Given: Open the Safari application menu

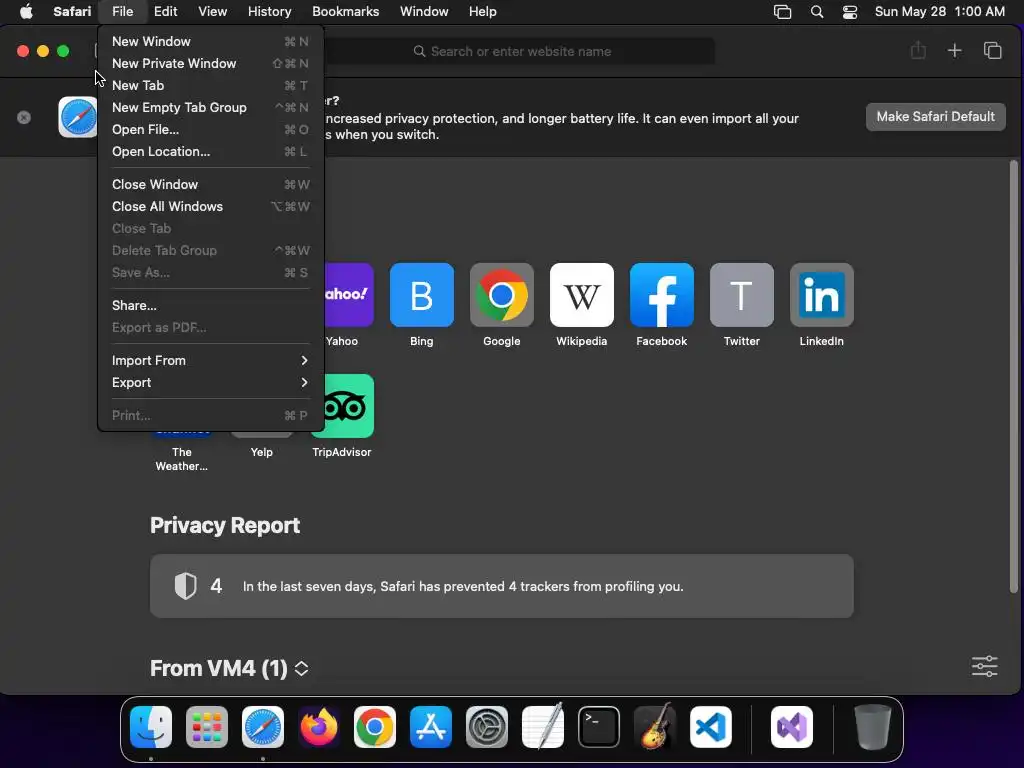Looking at the screenshot, I should click(x=72, y=12).
